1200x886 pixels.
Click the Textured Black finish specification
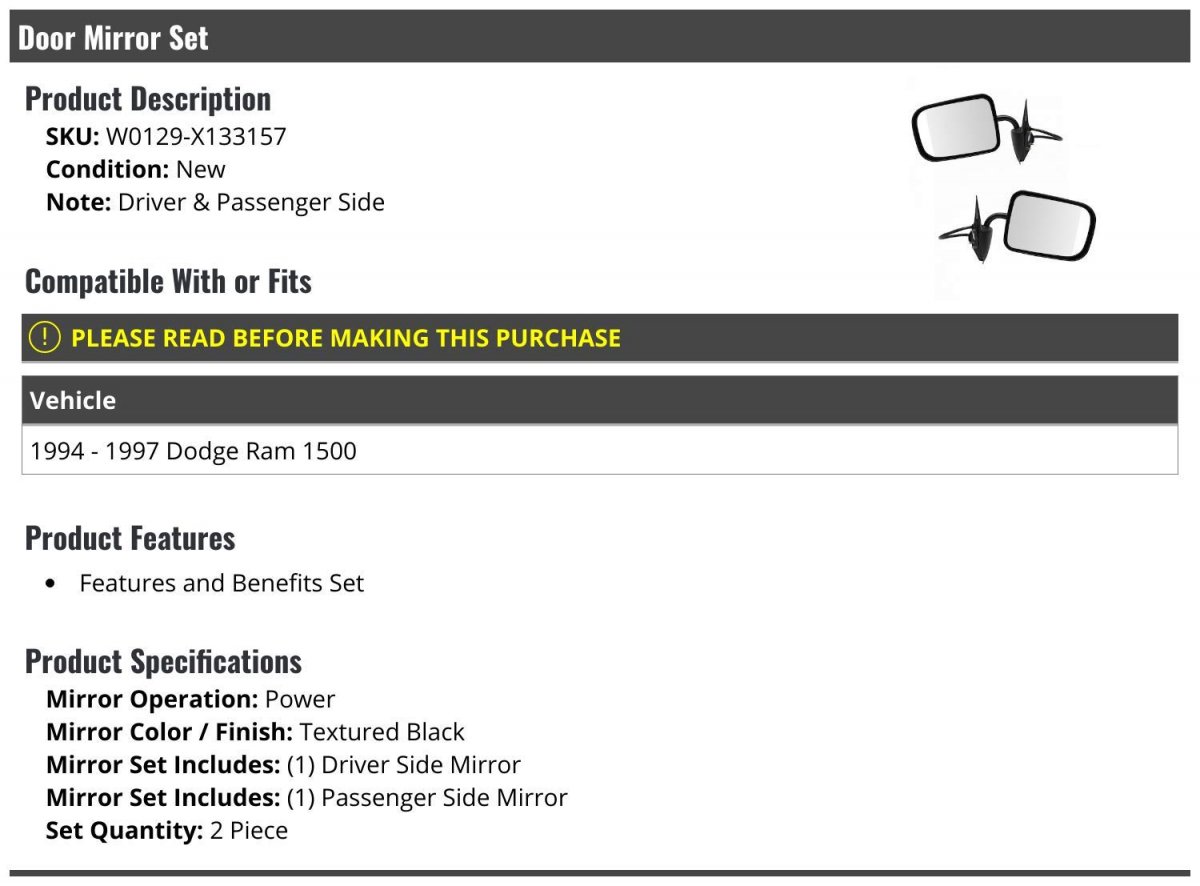pos(382,732)
